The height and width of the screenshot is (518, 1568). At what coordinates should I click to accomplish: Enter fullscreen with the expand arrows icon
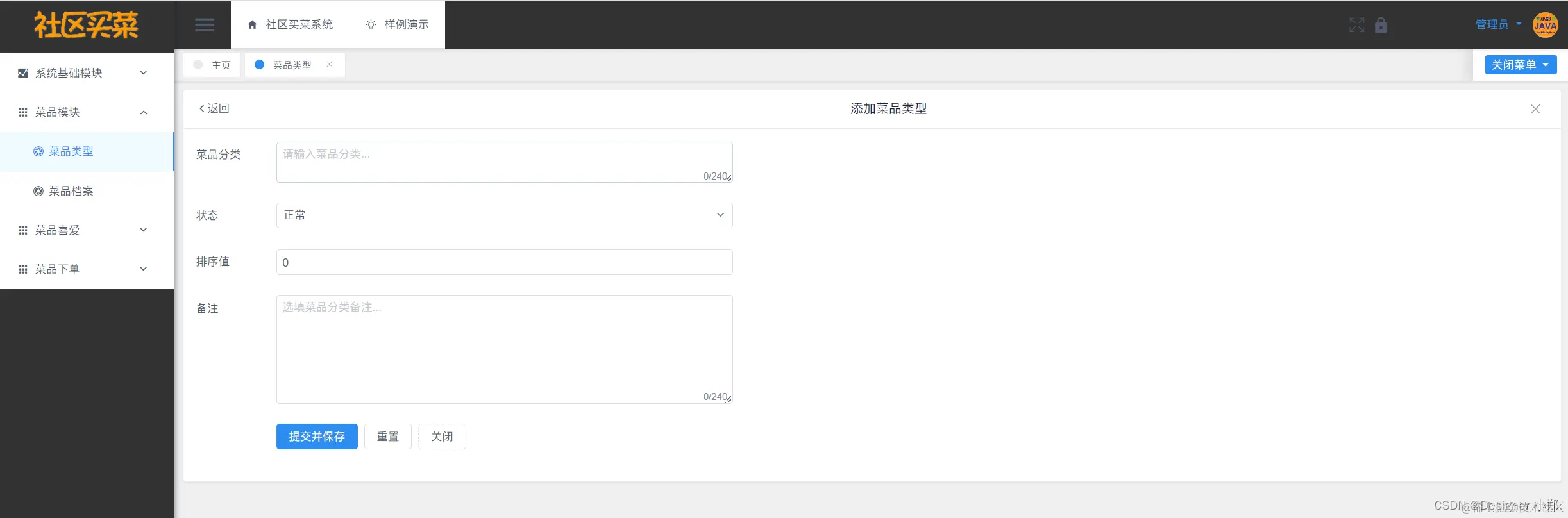click(x=1356, y=25)
